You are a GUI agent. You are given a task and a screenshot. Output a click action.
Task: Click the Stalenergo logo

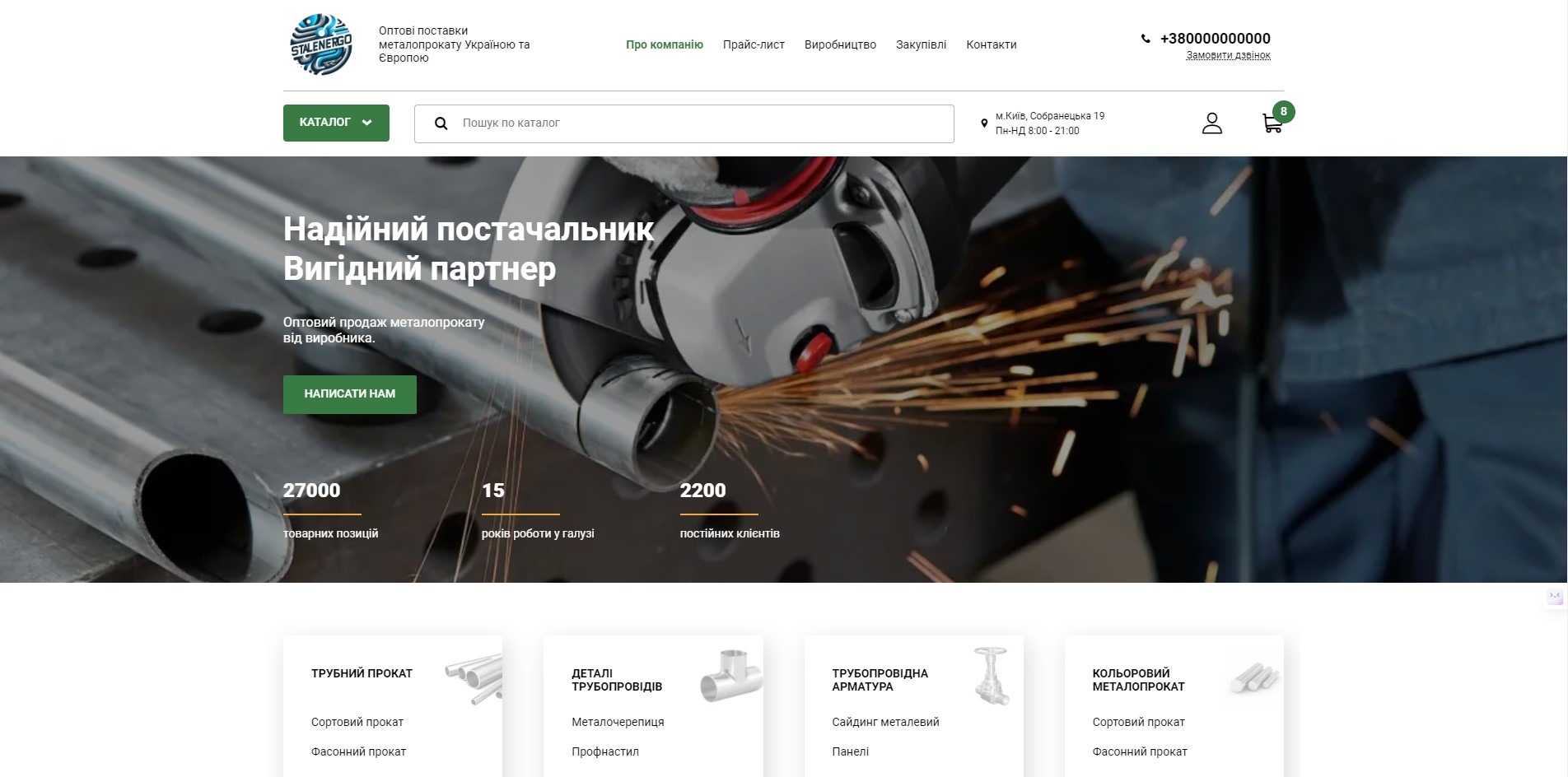pyautogui.click(x=321, y=44)
